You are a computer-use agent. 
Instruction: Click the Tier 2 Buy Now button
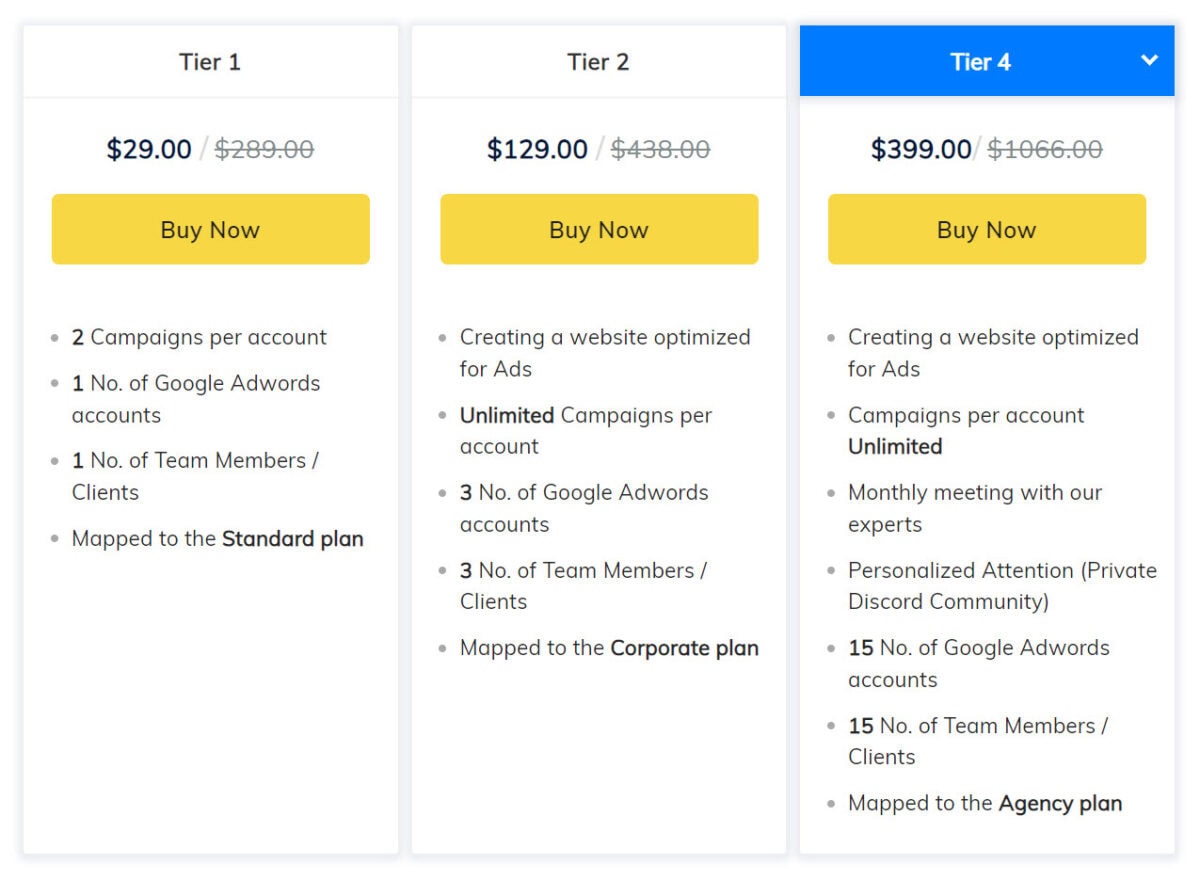598,229
